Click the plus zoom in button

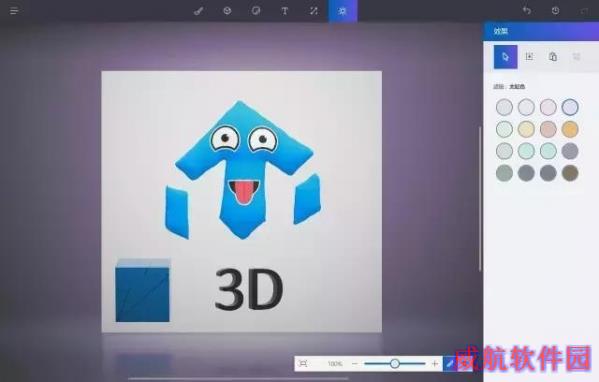coord(435,363)
